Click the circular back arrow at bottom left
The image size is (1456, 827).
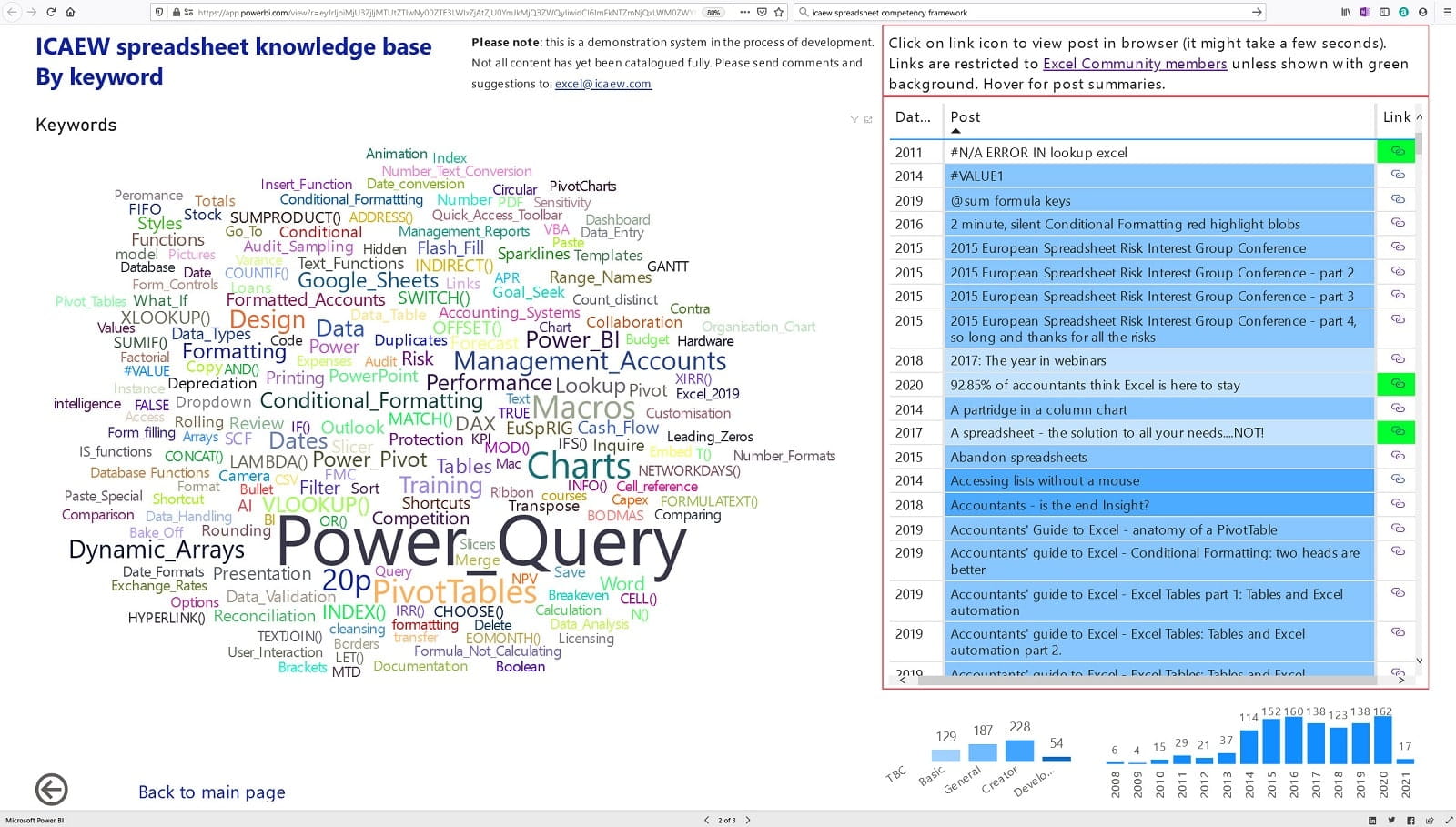click(x=51, y=790)
